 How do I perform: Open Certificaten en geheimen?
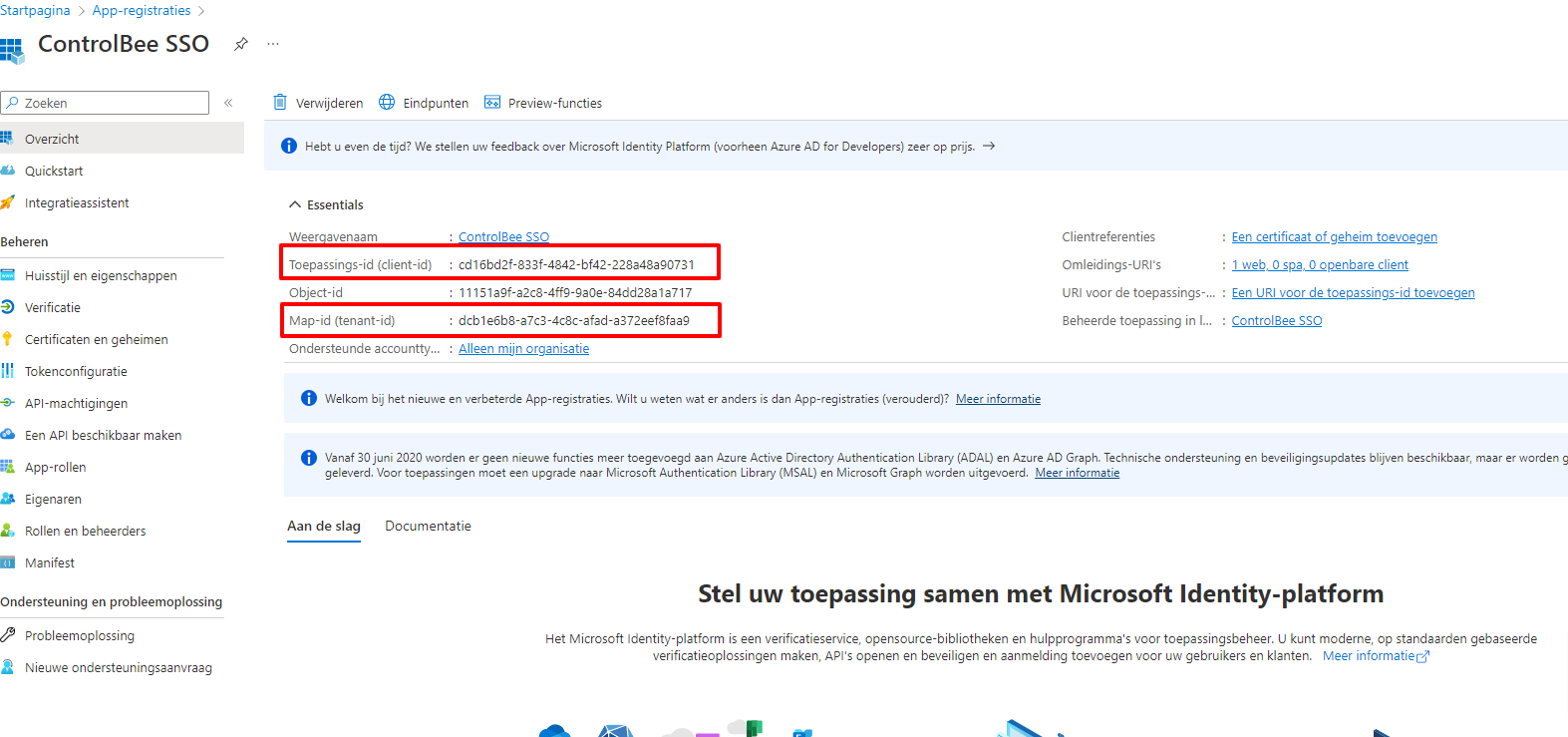point(97,339)
